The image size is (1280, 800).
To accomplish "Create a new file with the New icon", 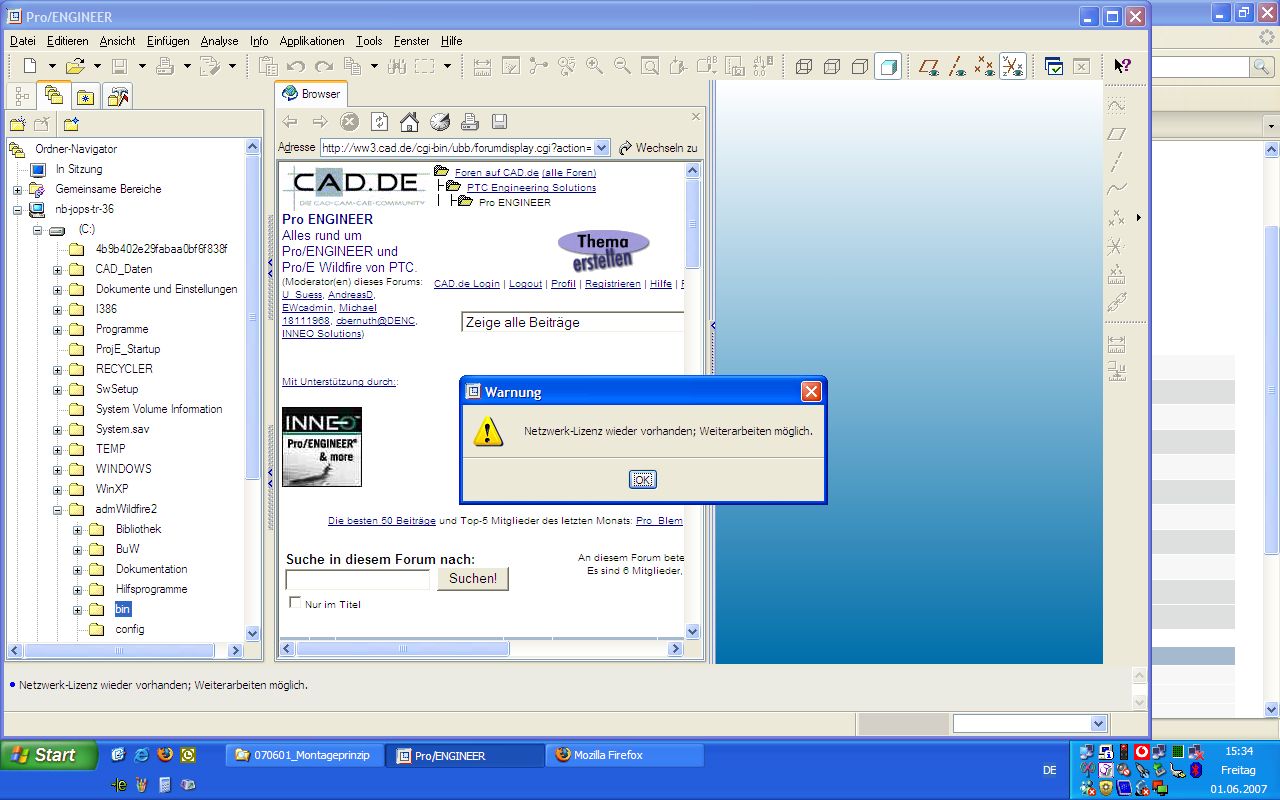I will 30,66.
